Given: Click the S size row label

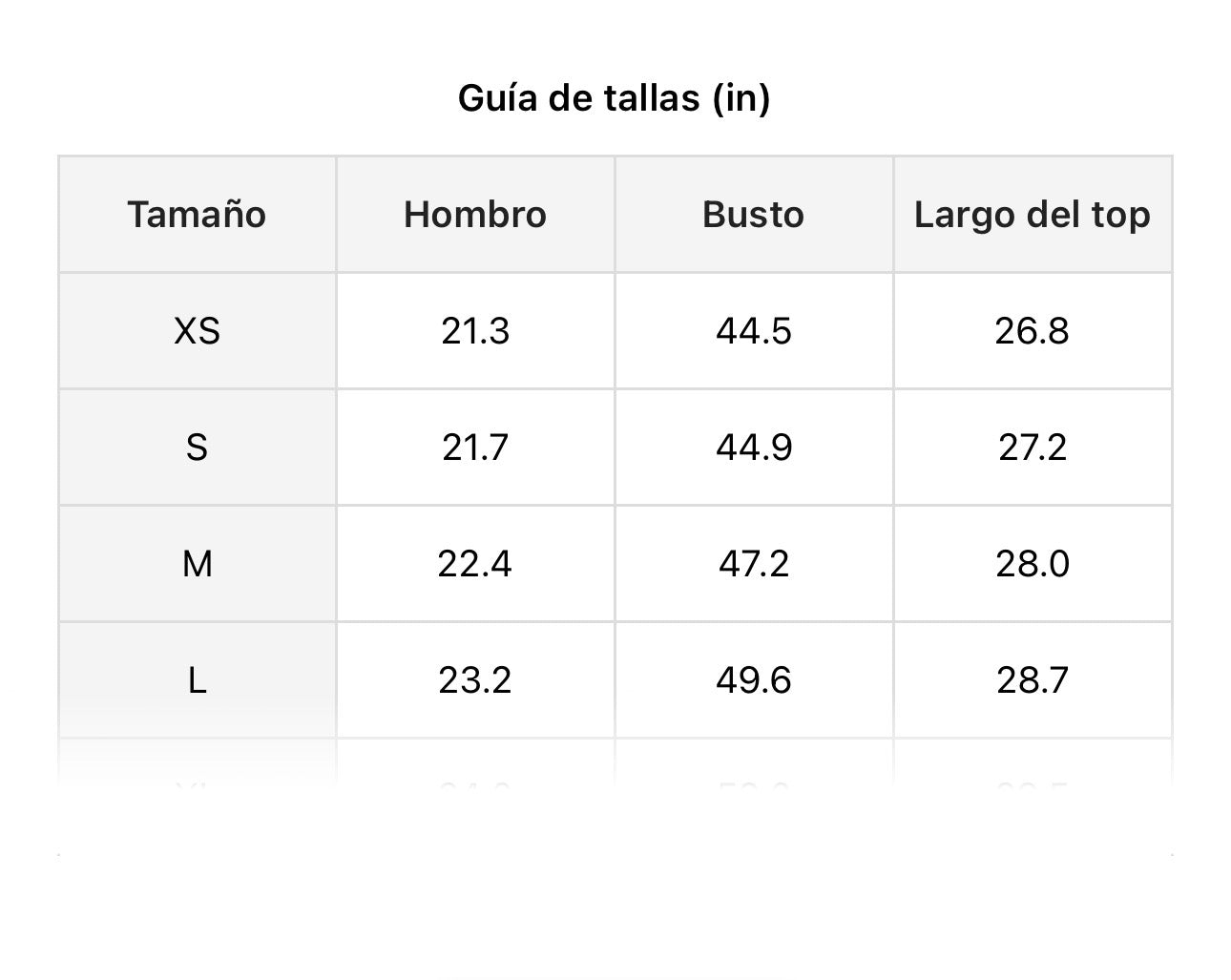Looking at the screenshot, I should pyautogui.click(x=197, y=448).
